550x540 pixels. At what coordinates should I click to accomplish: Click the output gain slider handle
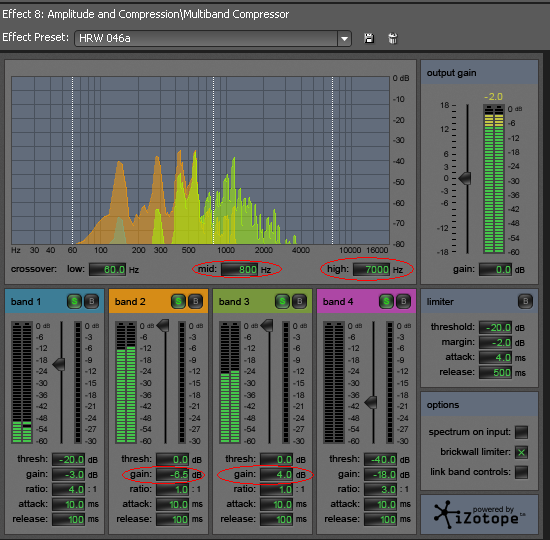(x=465, y=178)
